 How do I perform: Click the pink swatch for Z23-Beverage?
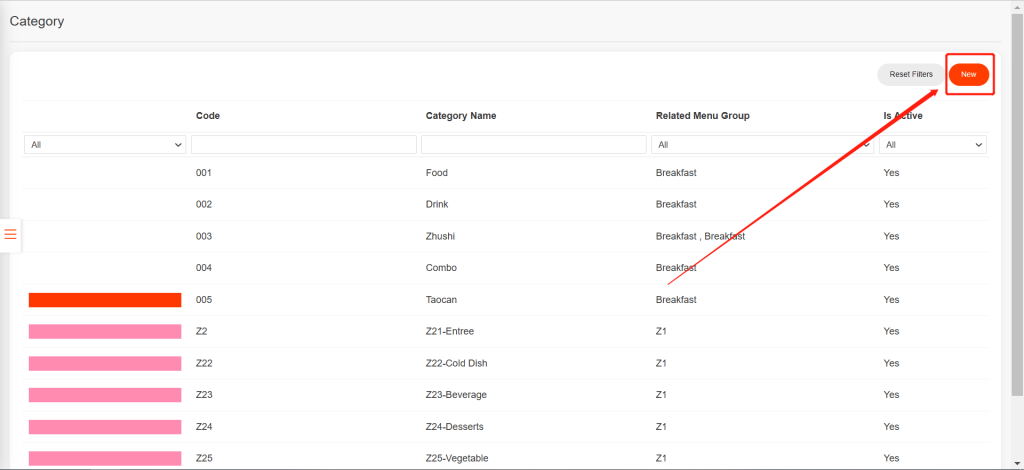(x=105, y=395)
